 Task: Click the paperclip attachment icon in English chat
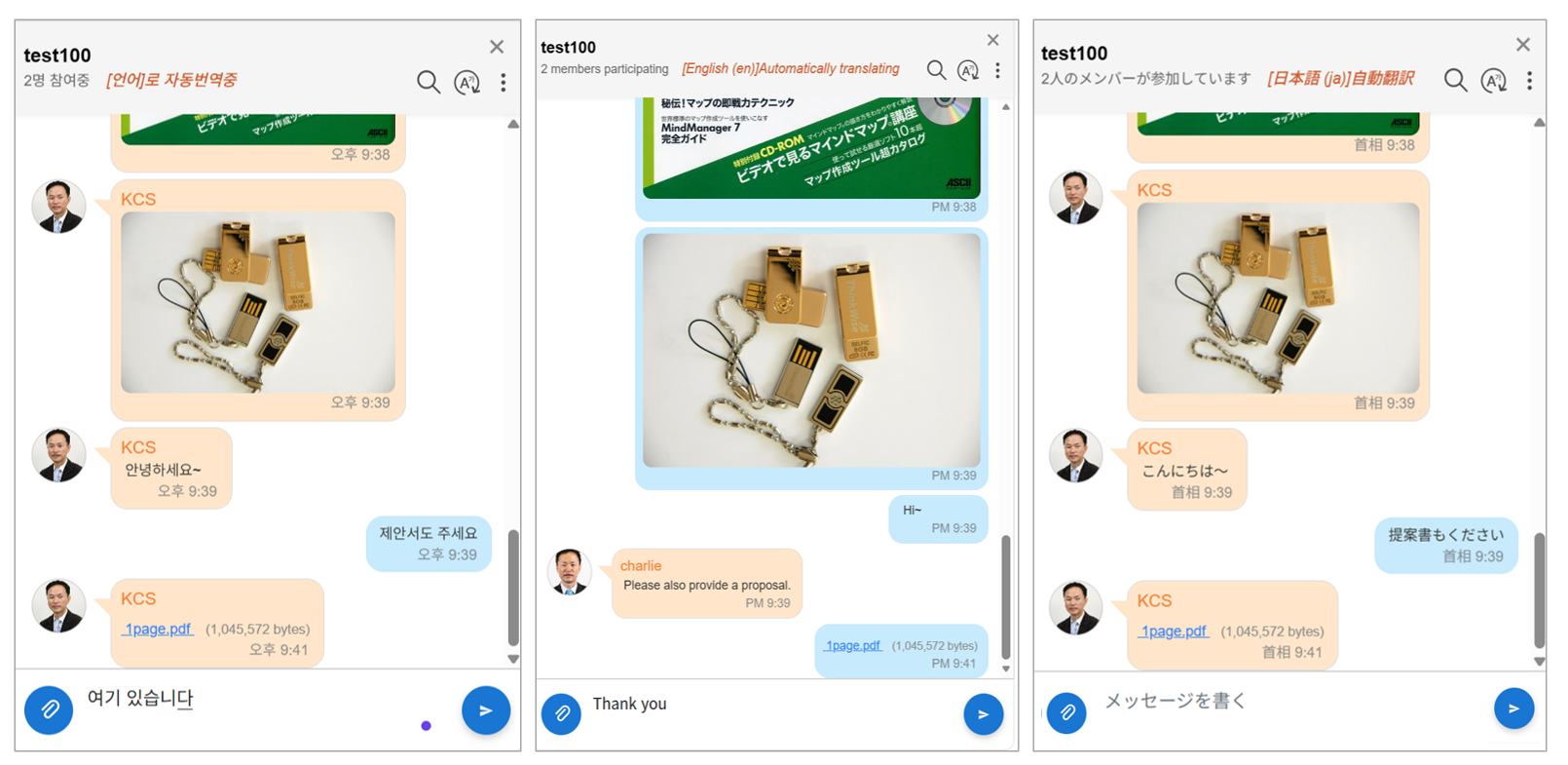(561, 714)
